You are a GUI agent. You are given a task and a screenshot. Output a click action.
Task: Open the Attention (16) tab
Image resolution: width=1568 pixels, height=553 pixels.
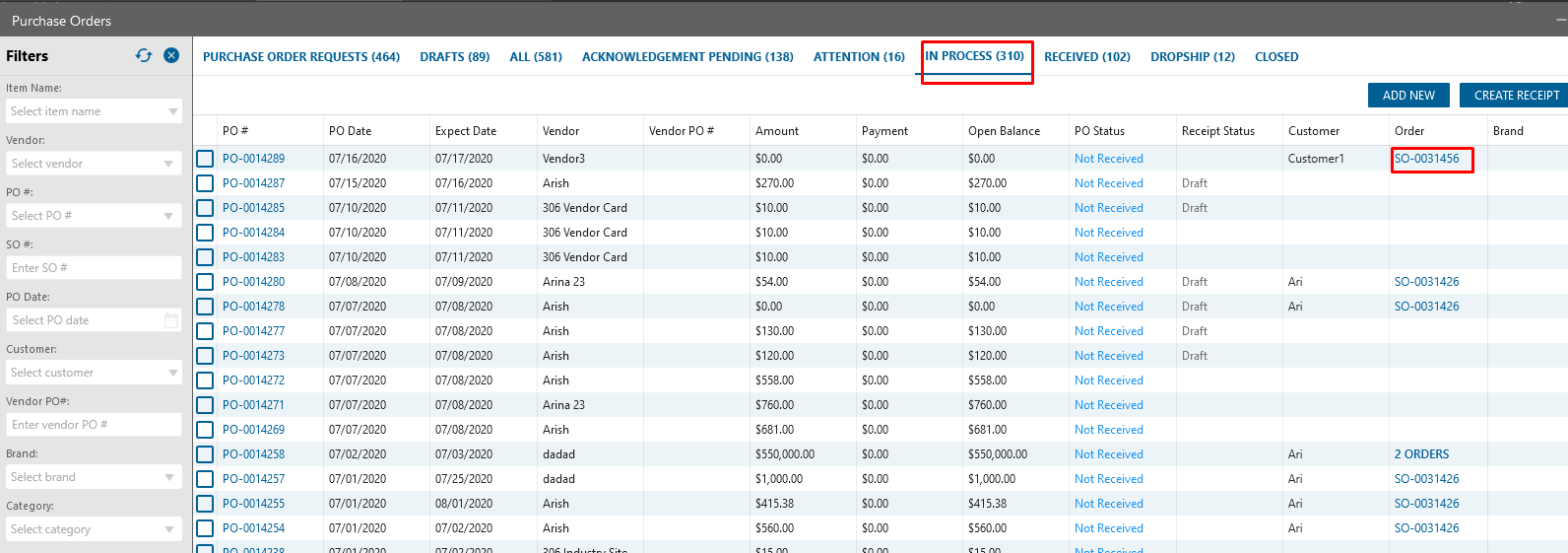coord(859,57)
